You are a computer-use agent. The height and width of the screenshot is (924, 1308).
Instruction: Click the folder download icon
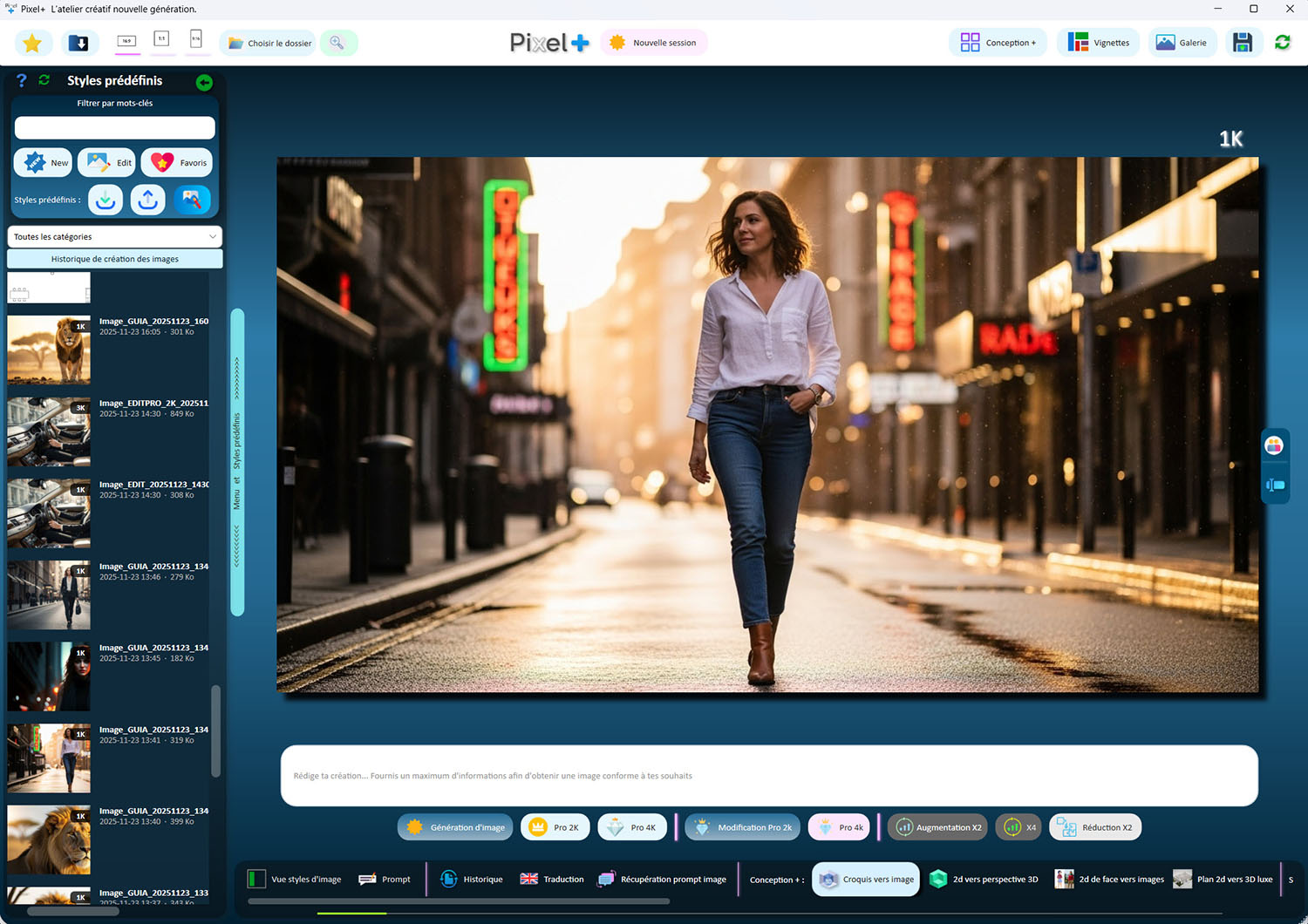click(x=78, y=43)
